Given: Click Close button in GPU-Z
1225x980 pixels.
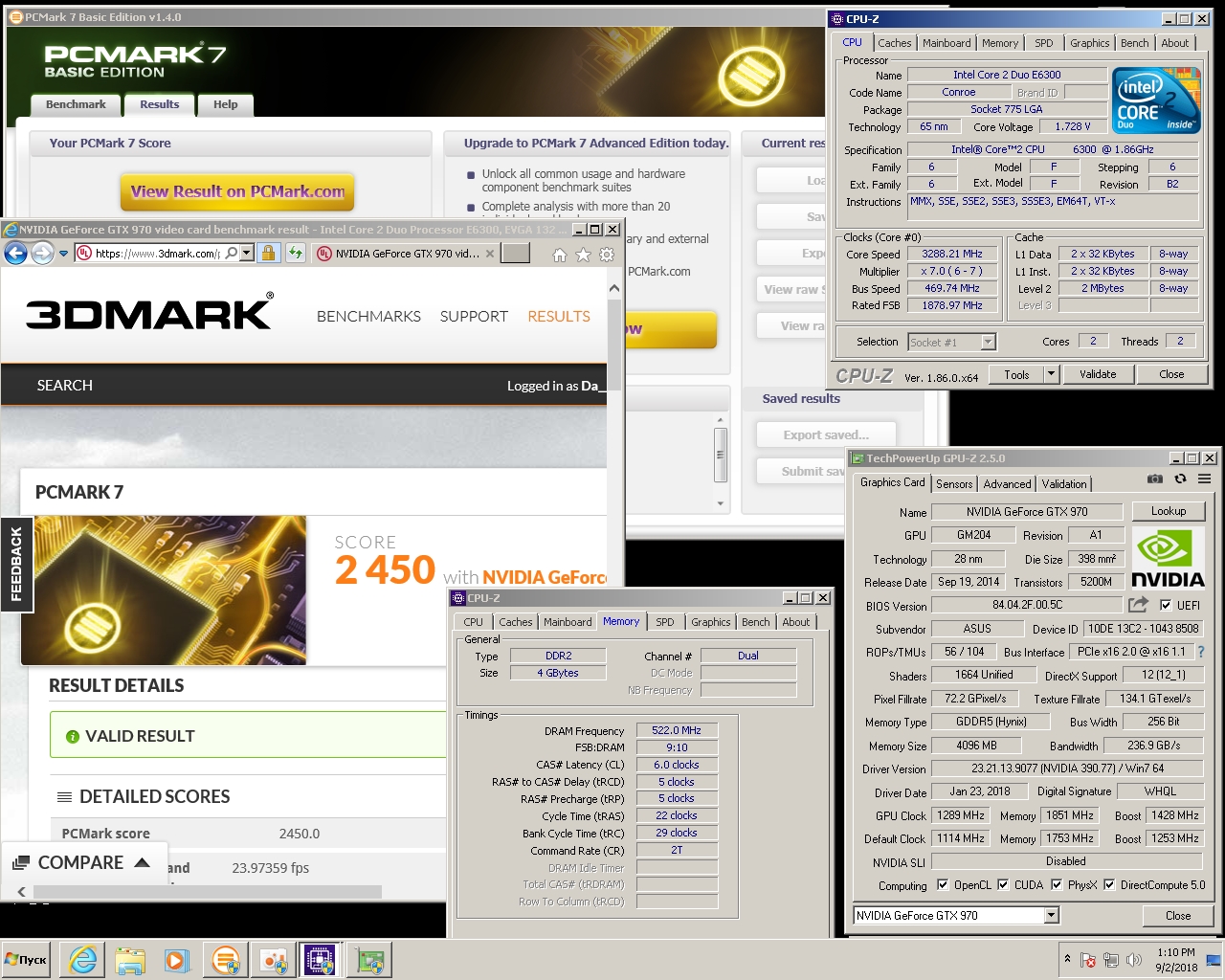Looking at the screenshot, I should (x=1177, y=916).
